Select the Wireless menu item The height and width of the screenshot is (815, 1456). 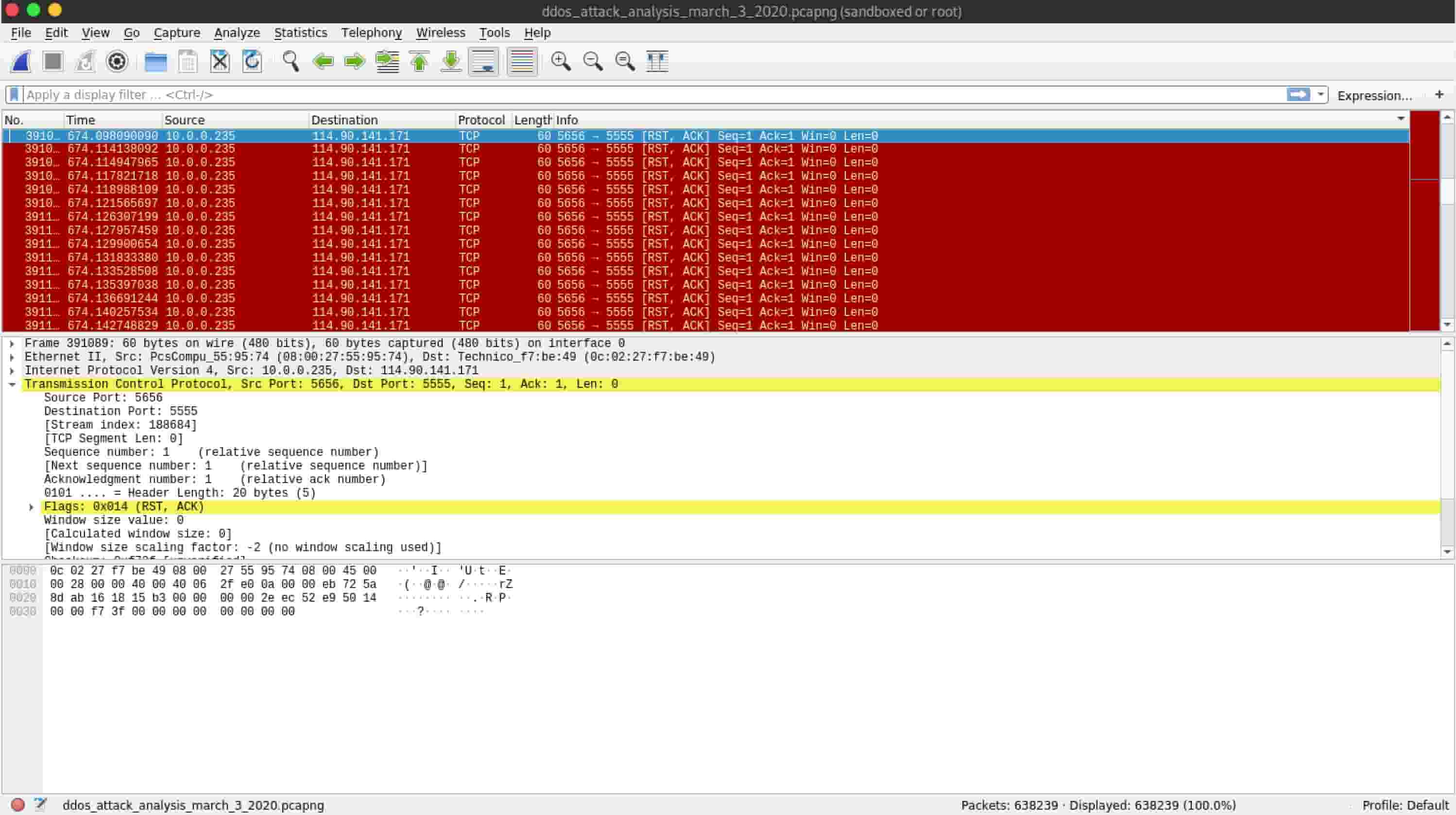[441, 32]
